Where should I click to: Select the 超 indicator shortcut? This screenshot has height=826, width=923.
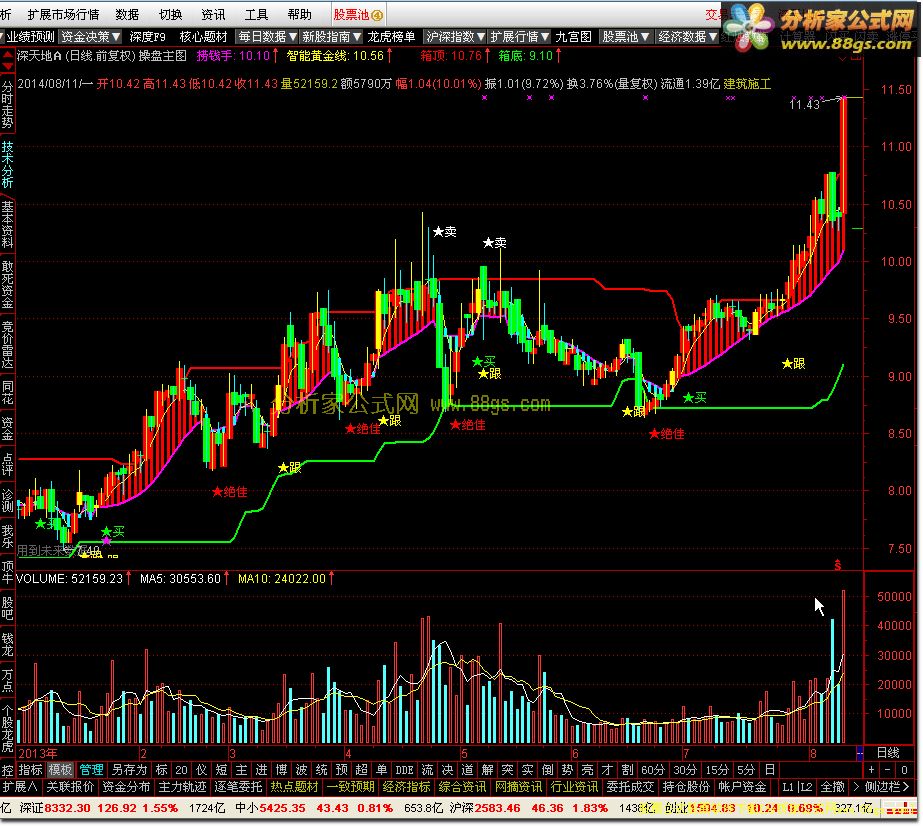coord(361,770)
